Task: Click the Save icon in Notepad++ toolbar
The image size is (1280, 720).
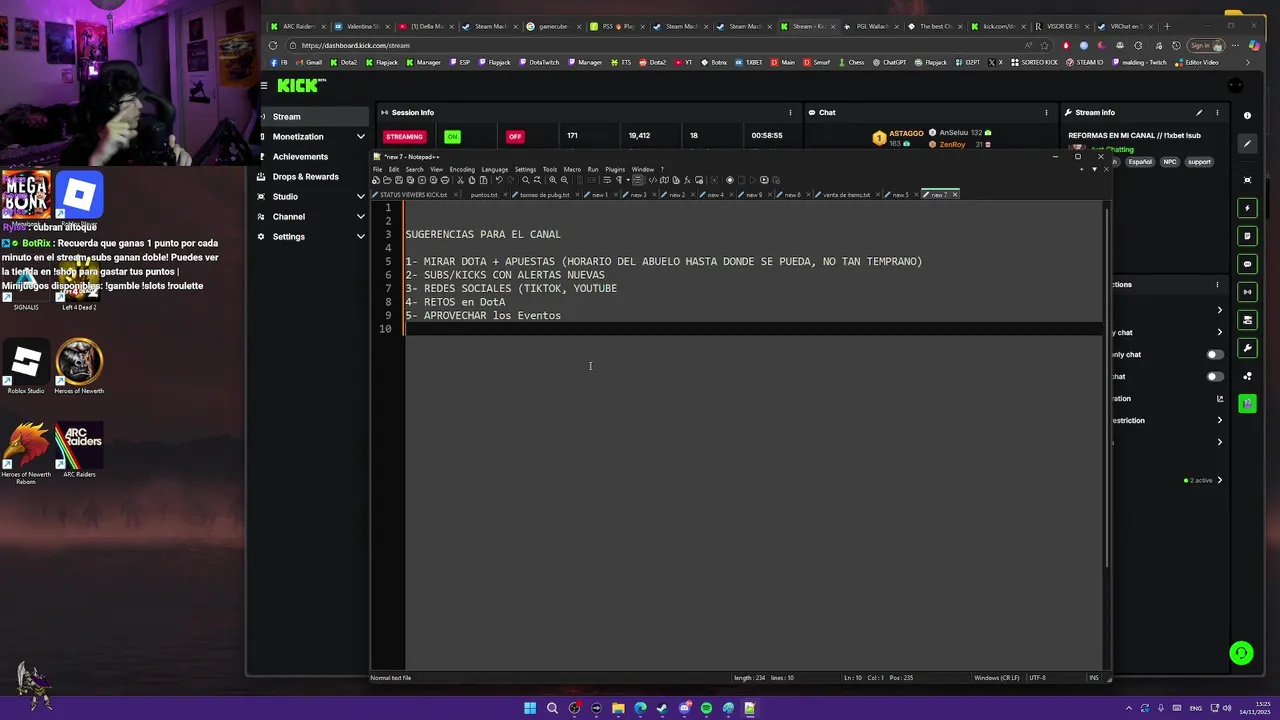Action: 399,180
